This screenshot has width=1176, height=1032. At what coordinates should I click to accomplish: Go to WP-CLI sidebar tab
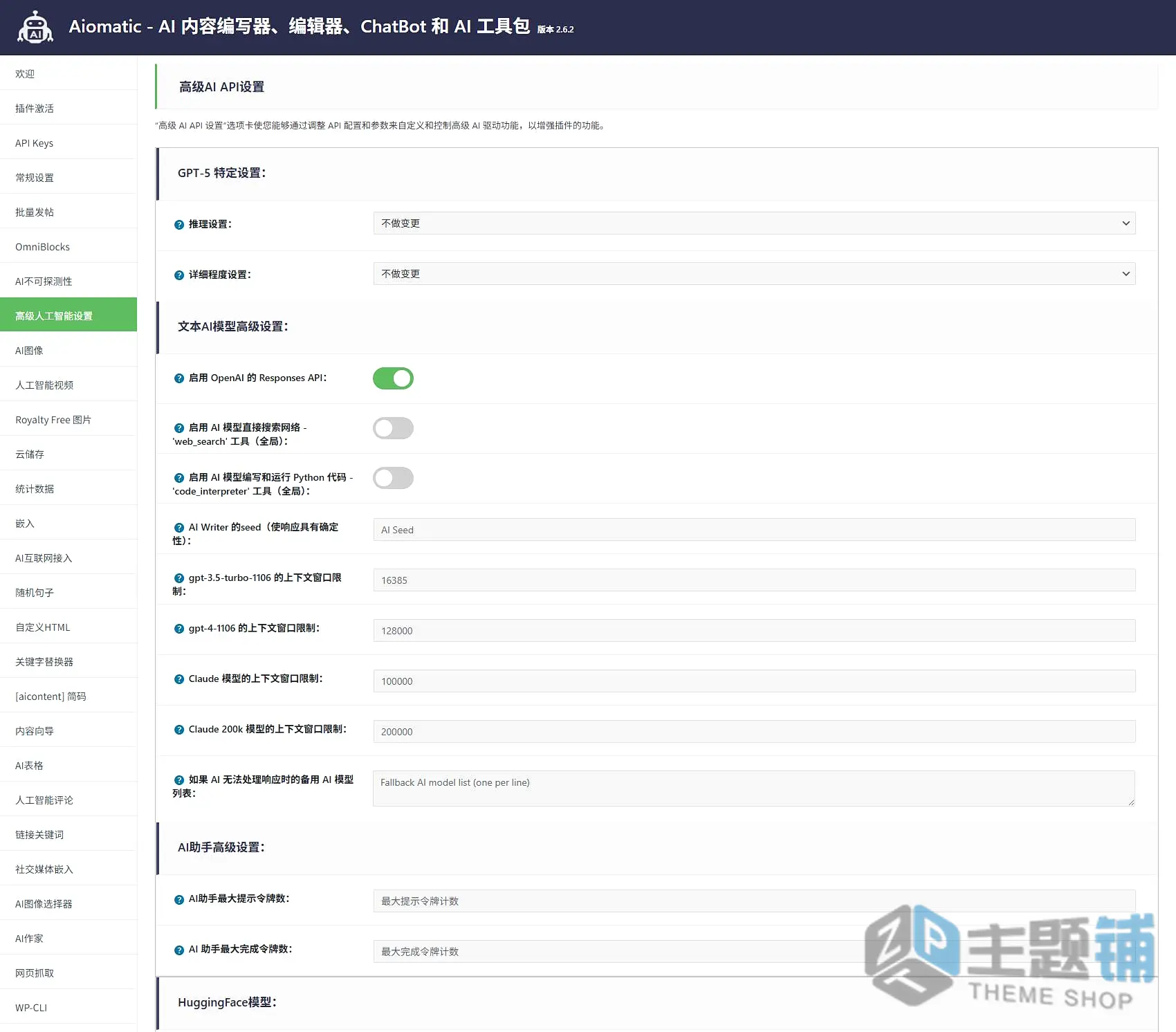tap(68, 1007)
